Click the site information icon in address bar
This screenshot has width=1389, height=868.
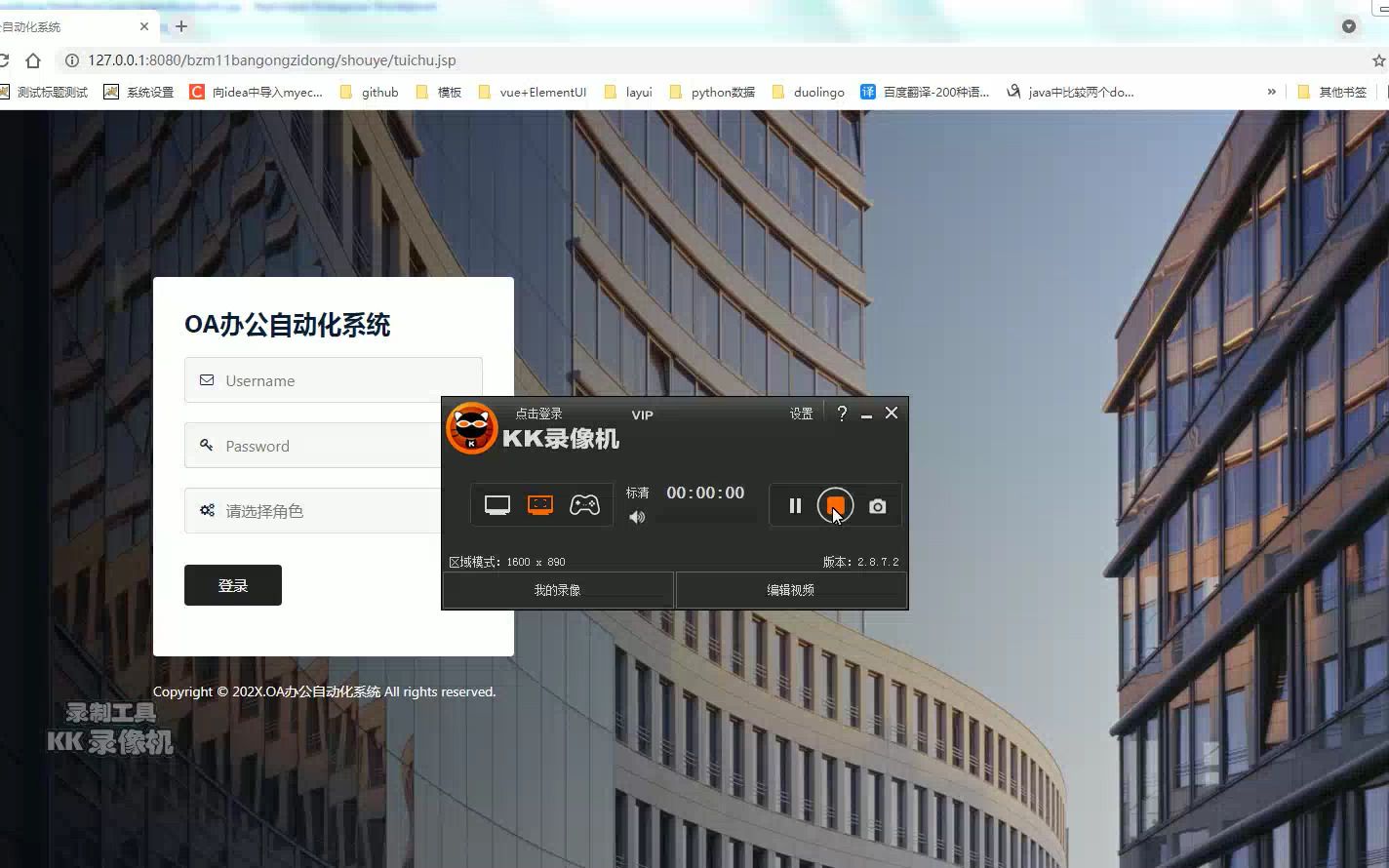[x=71, y=60]
